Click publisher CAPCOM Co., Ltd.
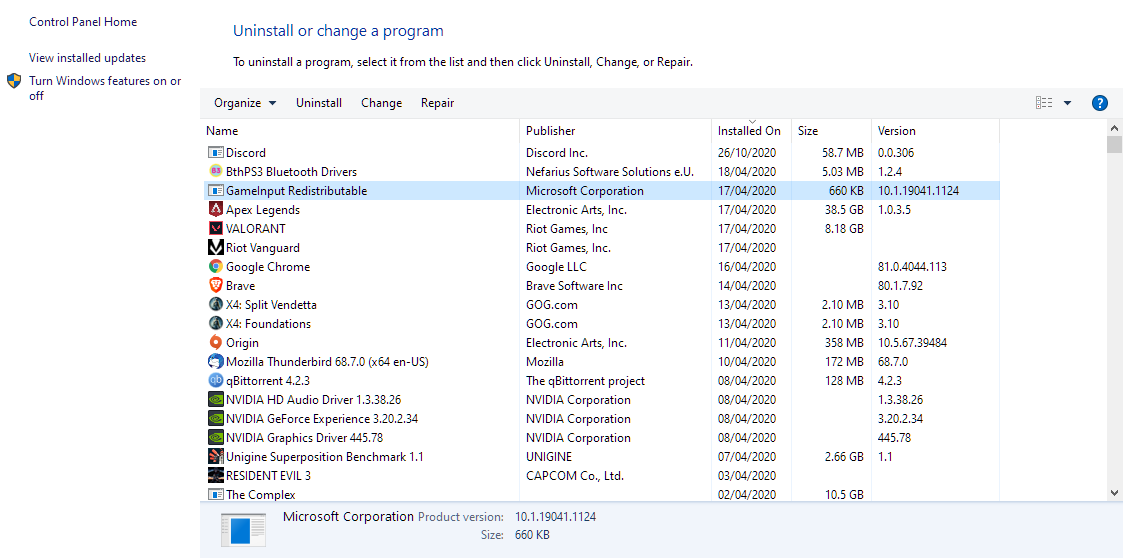This screenshot has width=1123, height=558. coord(574,476)
